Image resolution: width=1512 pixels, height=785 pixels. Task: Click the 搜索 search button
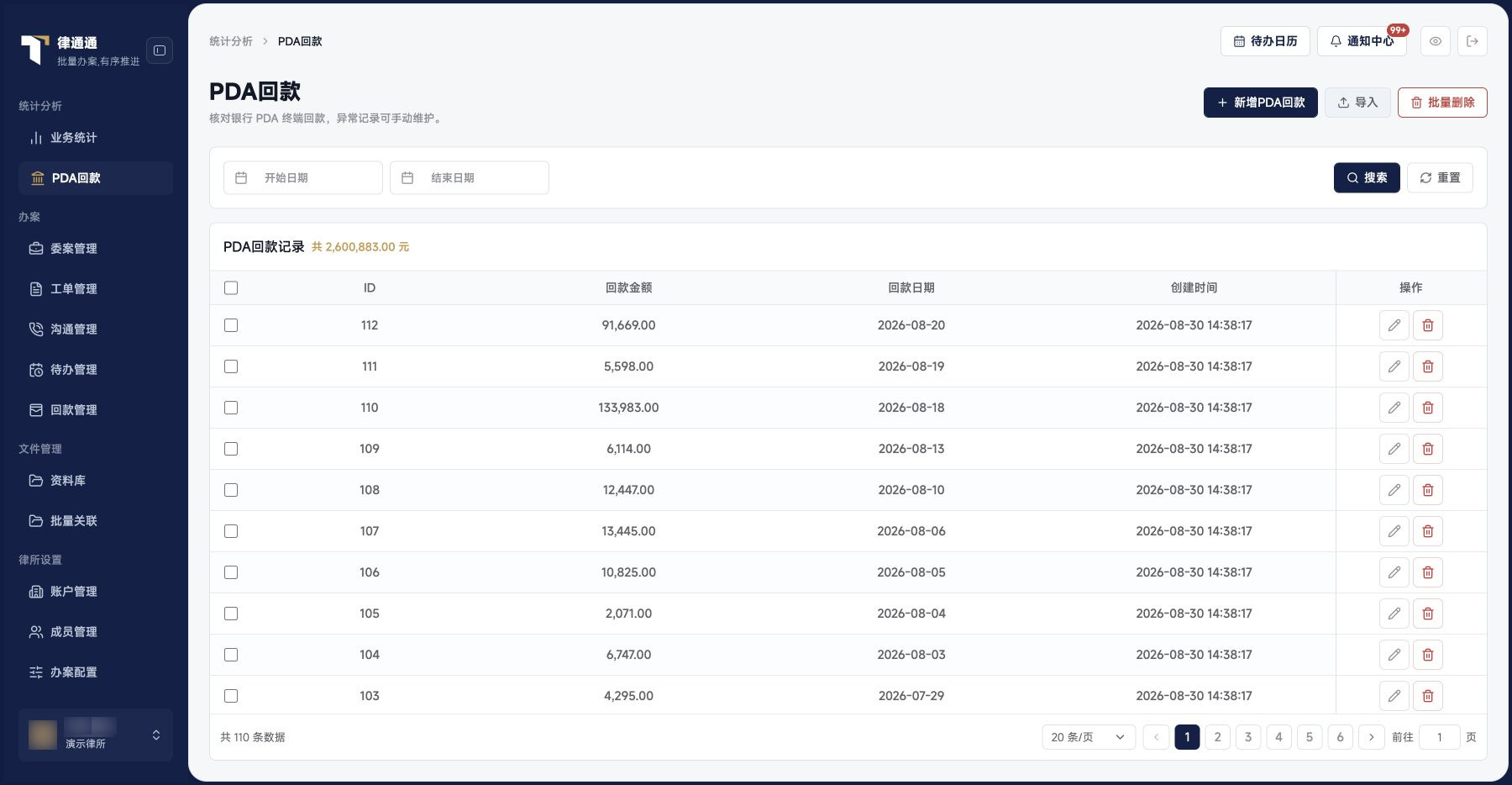(x=1367, y=178)
